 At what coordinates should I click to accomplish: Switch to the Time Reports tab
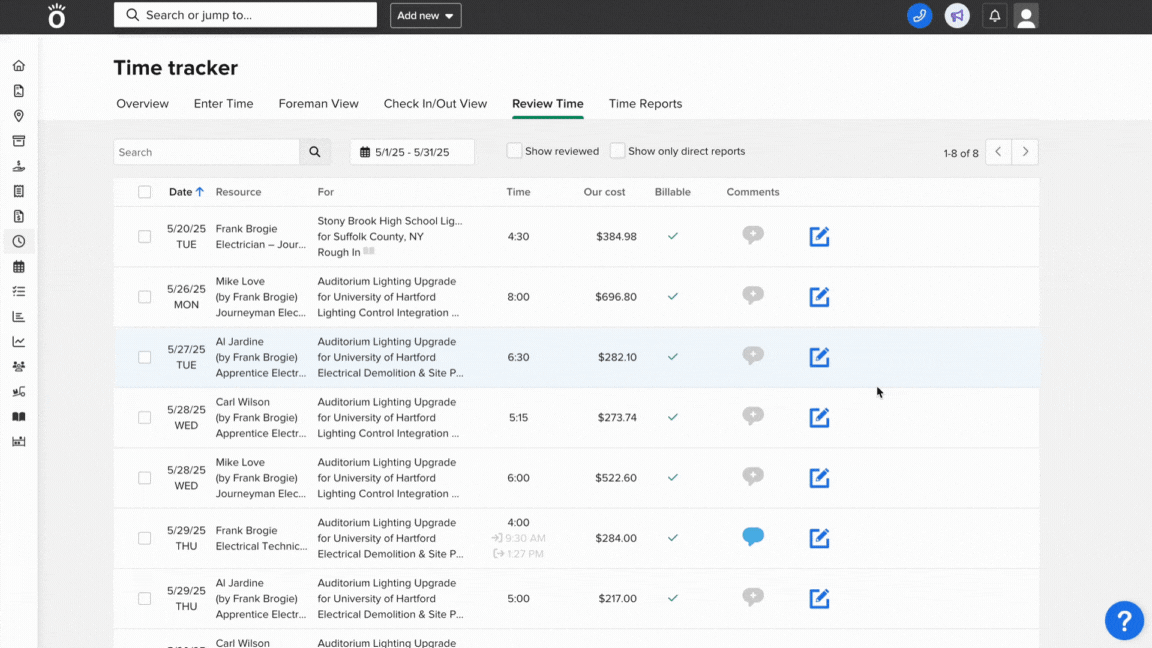point(645,104)
